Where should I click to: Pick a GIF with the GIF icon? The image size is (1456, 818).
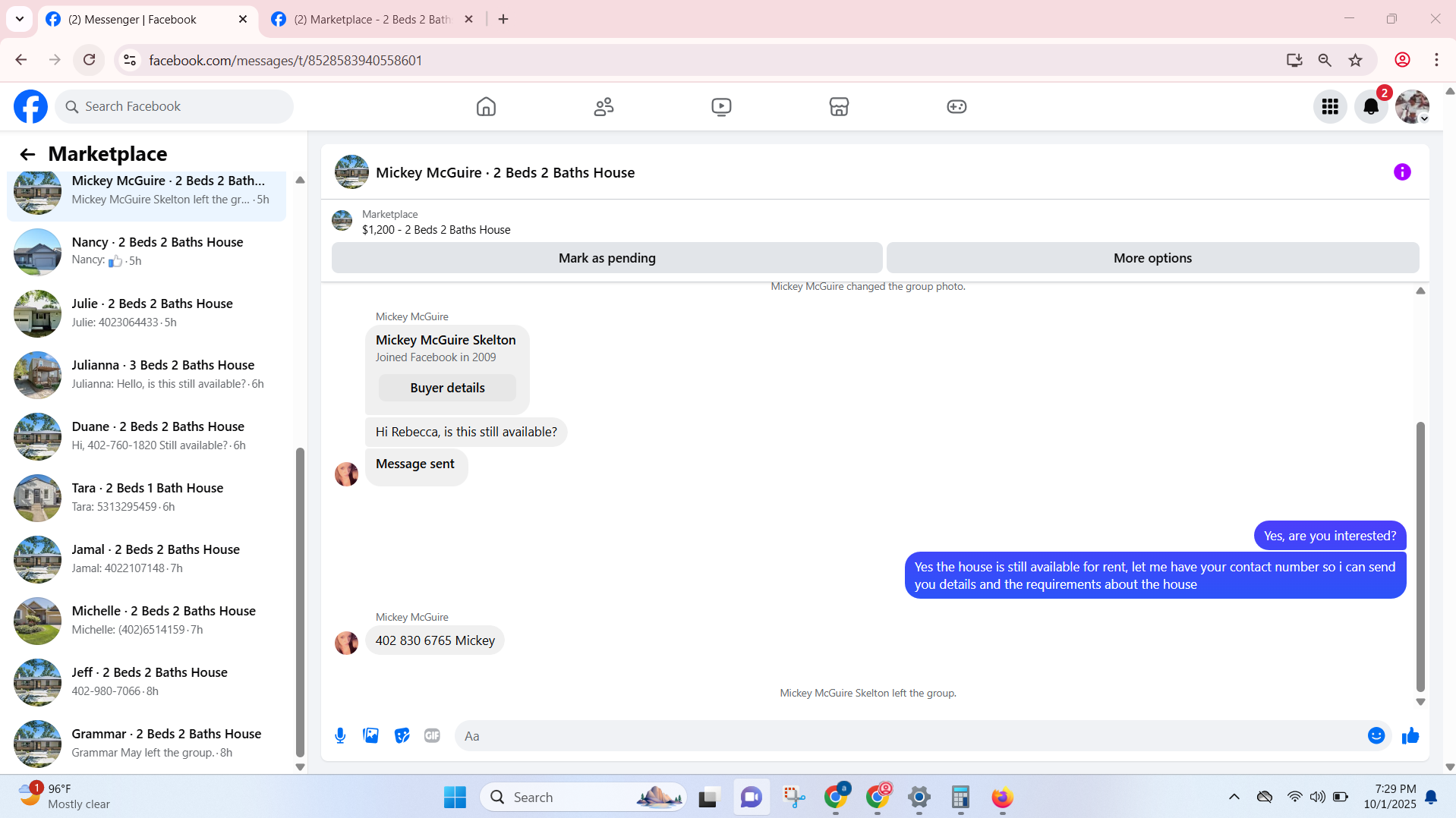pos(432,735)
